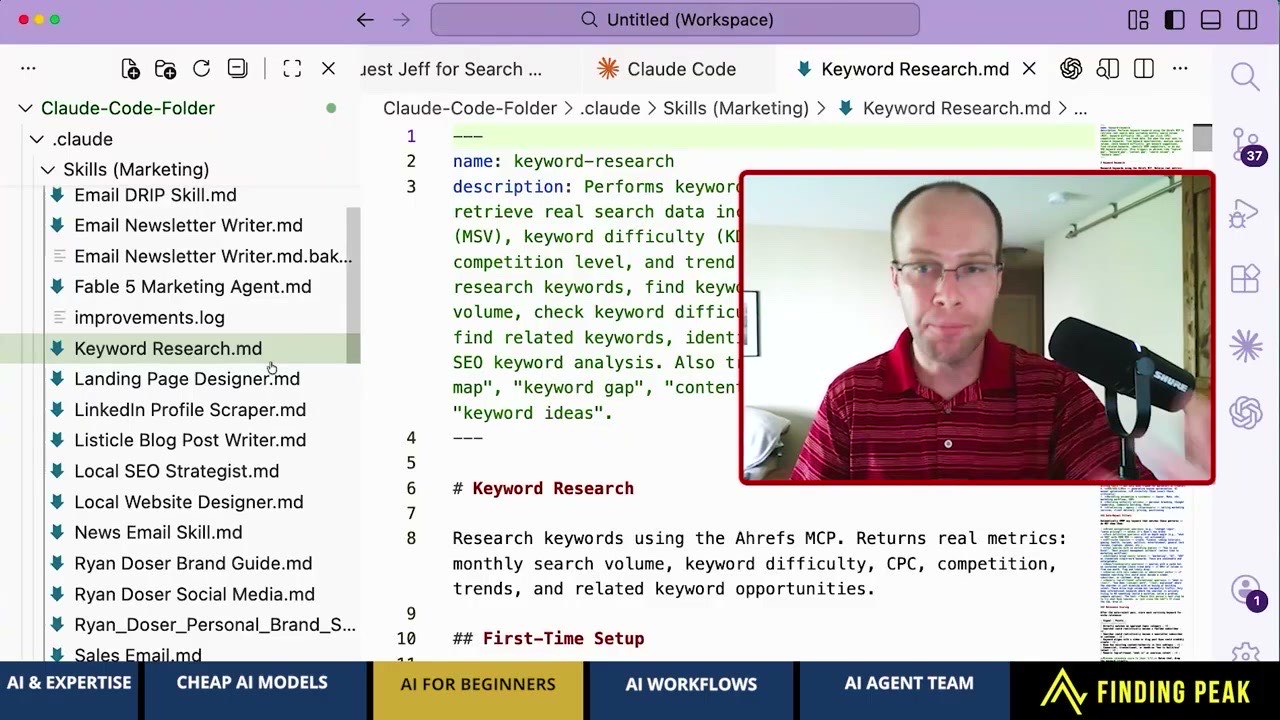Click the AI FOR BEGINNERS banner
Viewport: 1280px width, 720px height.
(x=478, y=685)
